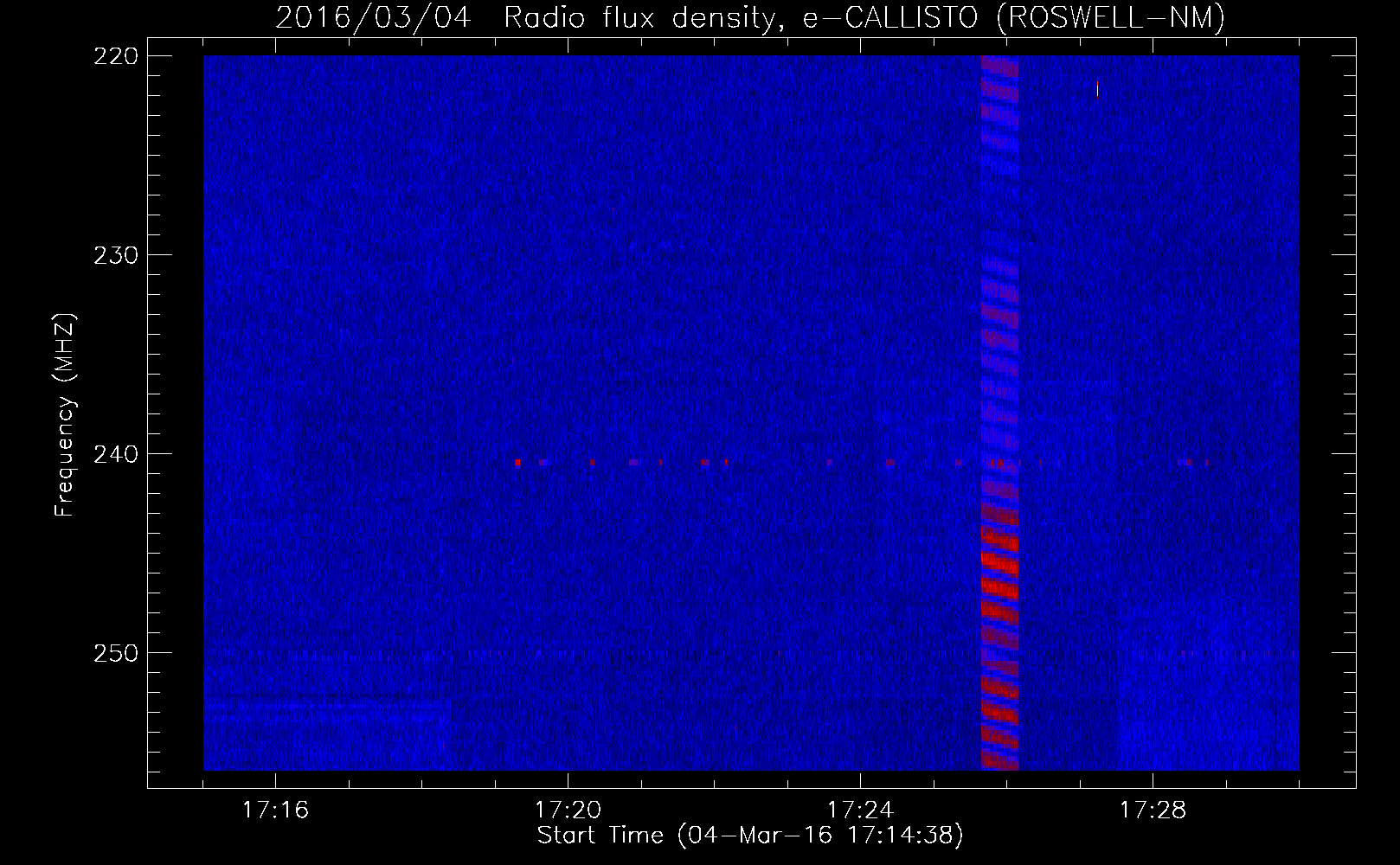Click the small orange spike near 222 MHz
1400x865 pixels.
(x=1097, y=89)
